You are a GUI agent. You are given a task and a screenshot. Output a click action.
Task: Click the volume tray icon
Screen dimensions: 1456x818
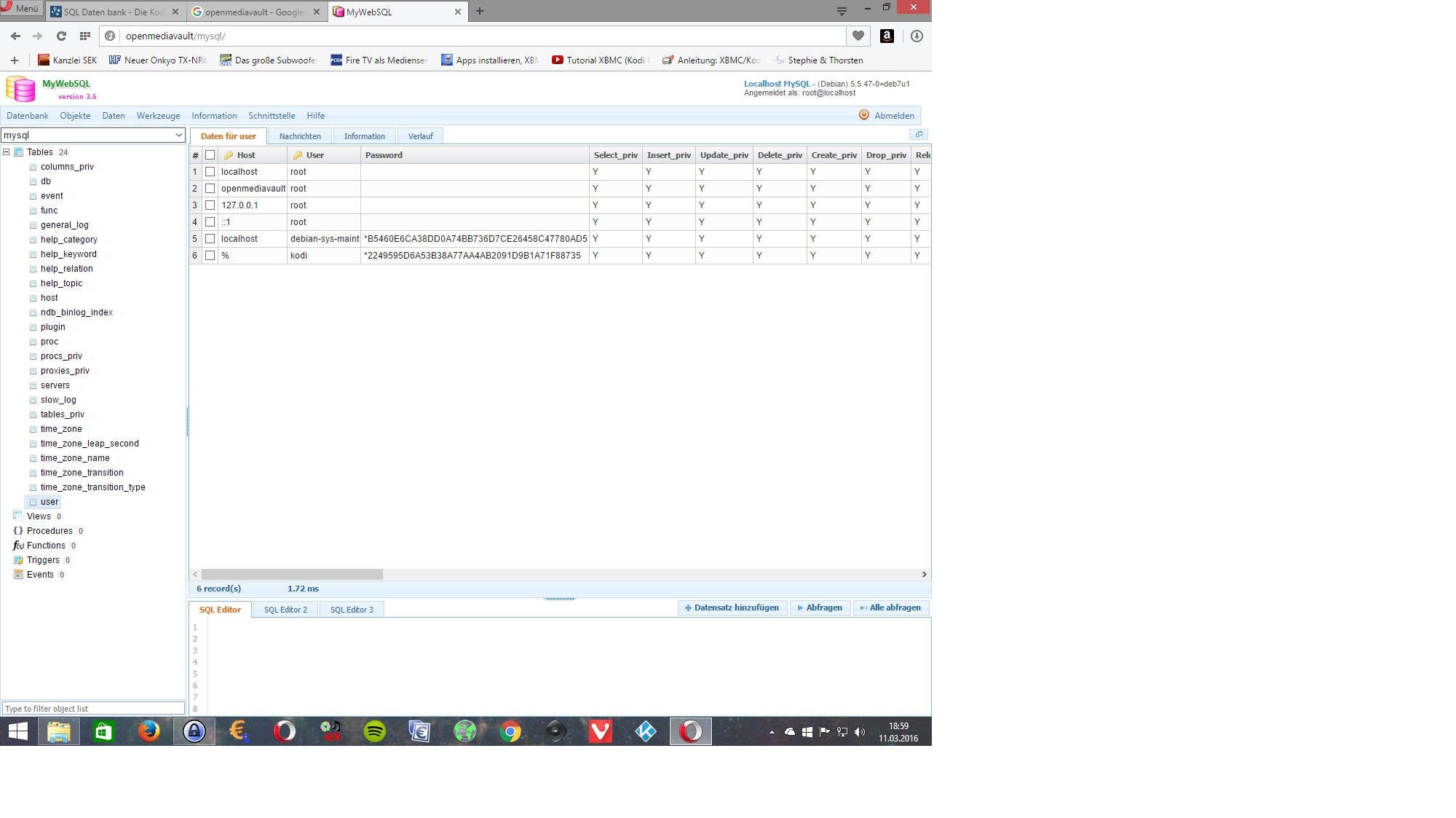(x=860, y=732)
